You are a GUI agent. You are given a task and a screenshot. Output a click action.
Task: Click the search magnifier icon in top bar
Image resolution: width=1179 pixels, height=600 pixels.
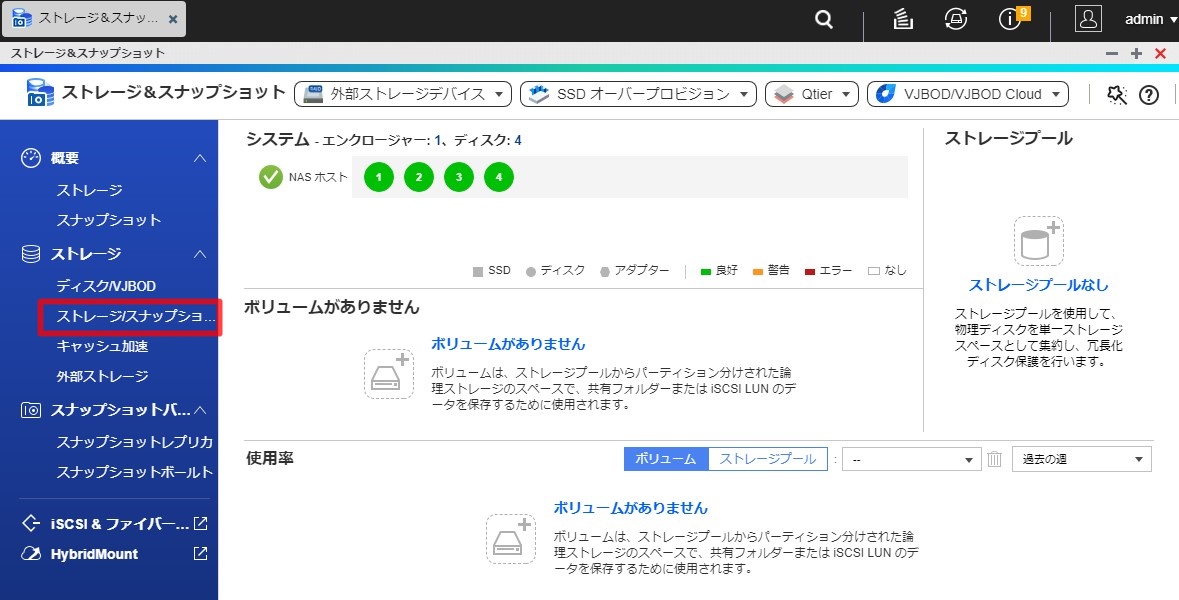[x=824, y=20]
